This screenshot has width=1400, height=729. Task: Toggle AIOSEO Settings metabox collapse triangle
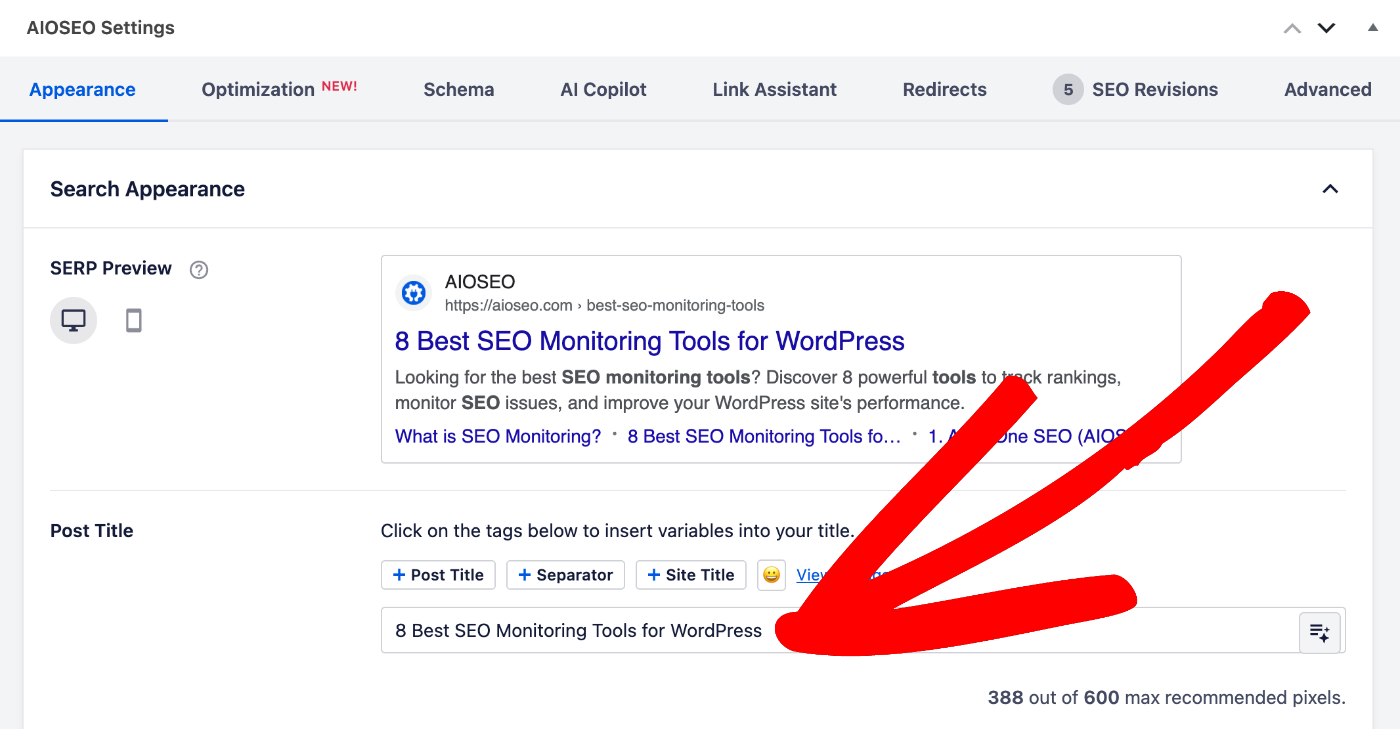(1373, 28)
